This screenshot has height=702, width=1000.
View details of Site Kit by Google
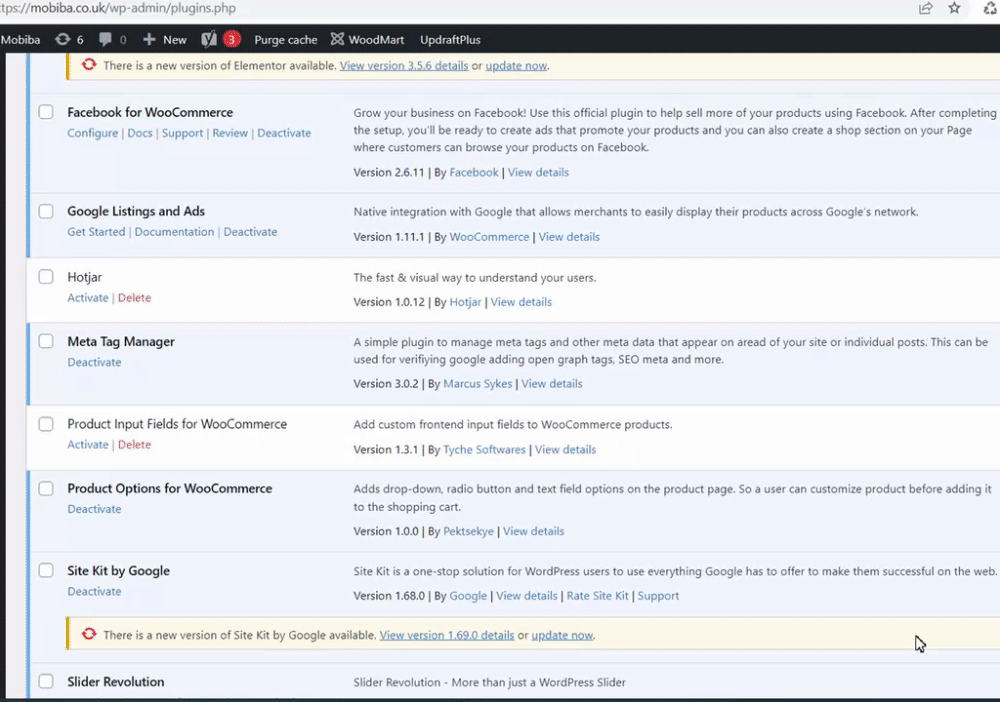click(x=527, y=596)
